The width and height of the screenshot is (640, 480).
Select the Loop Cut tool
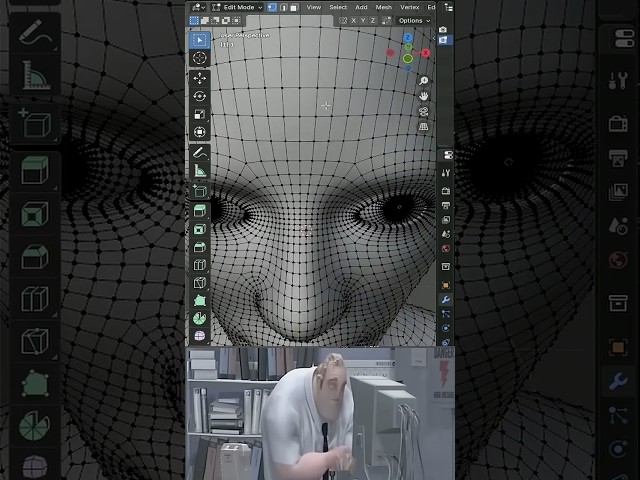tap(200, 265)
